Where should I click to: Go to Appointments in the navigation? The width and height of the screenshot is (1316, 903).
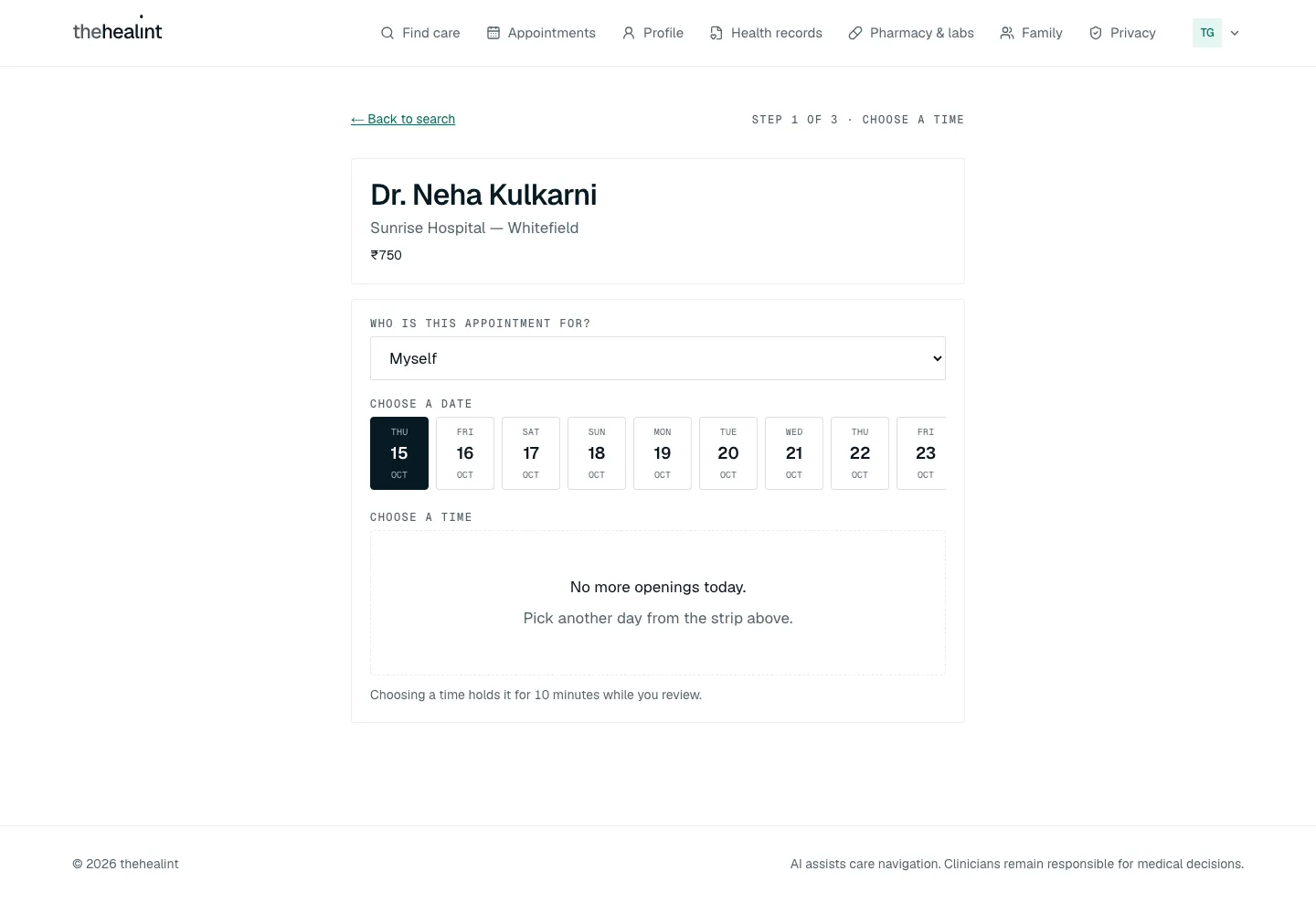541,33
